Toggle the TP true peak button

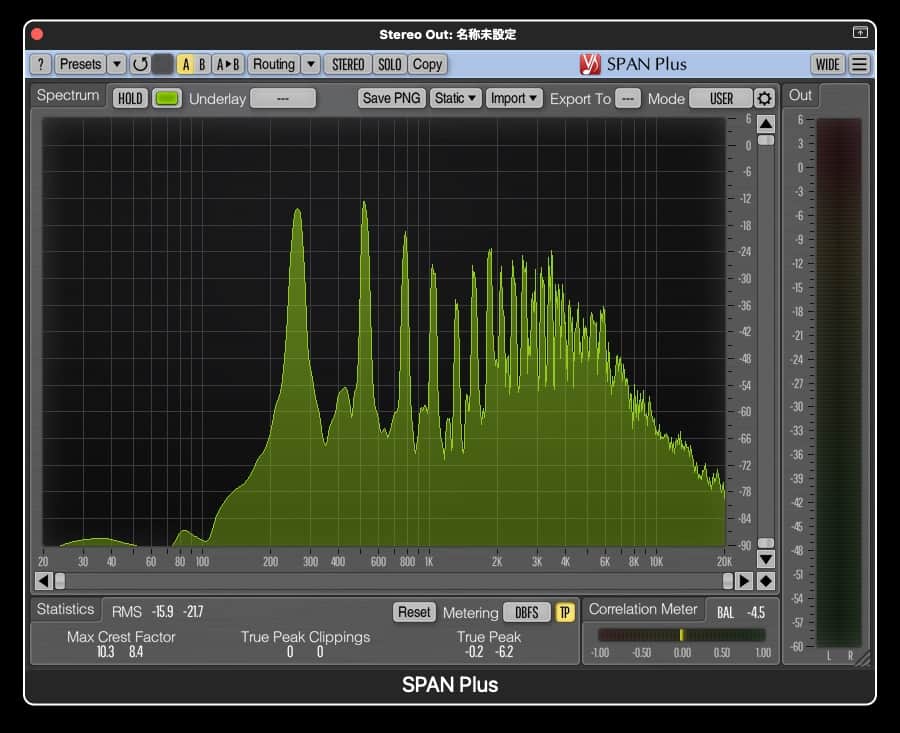click(565, 612)
